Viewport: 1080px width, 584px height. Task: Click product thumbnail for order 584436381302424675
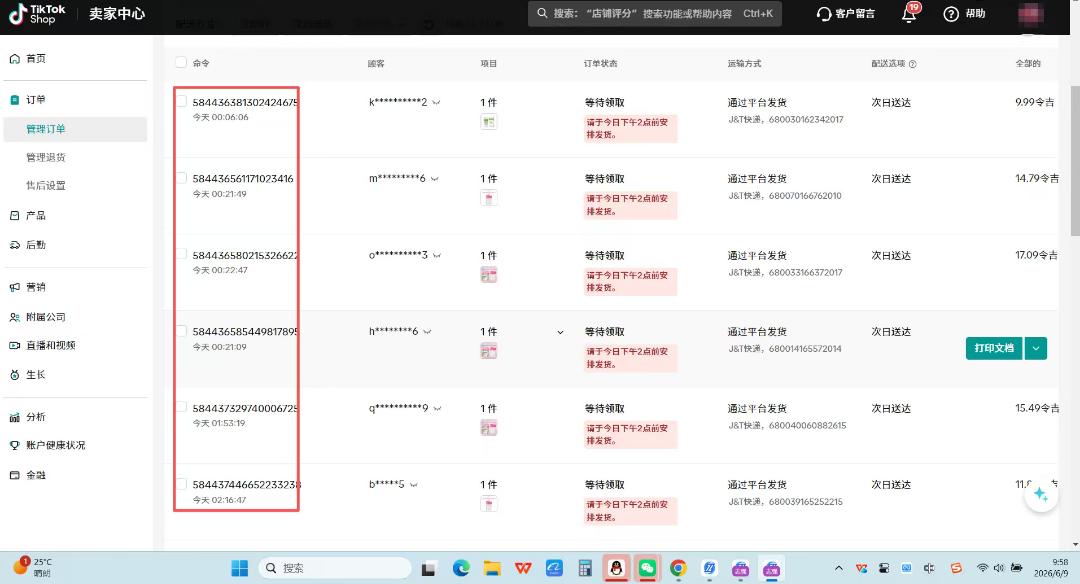coord(488,123)
